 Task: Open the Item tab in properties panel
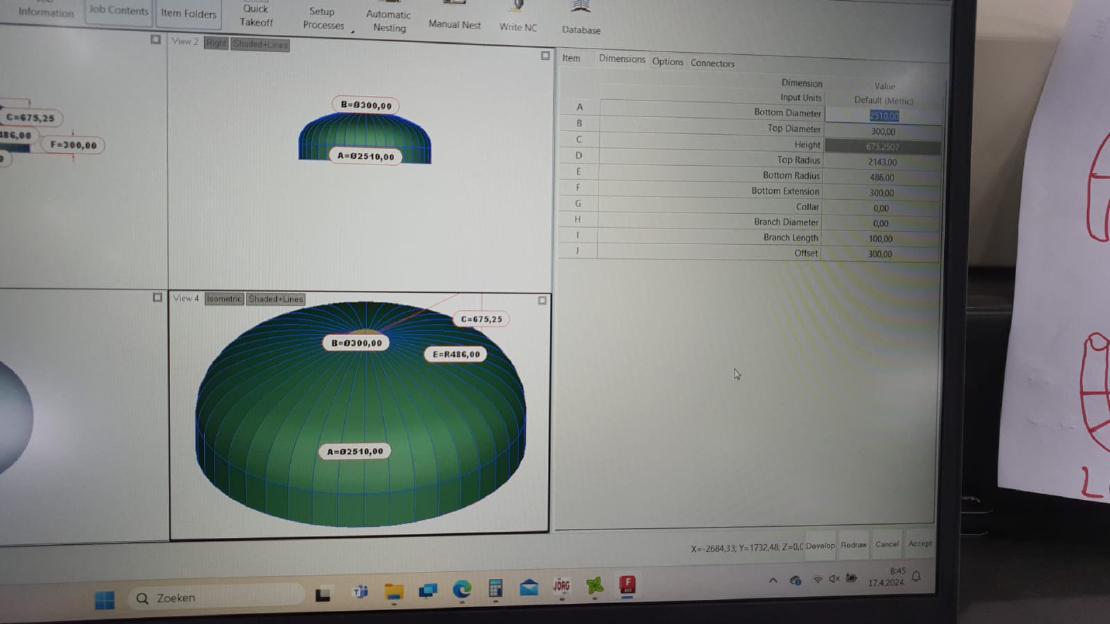click(x=571, y=58)
